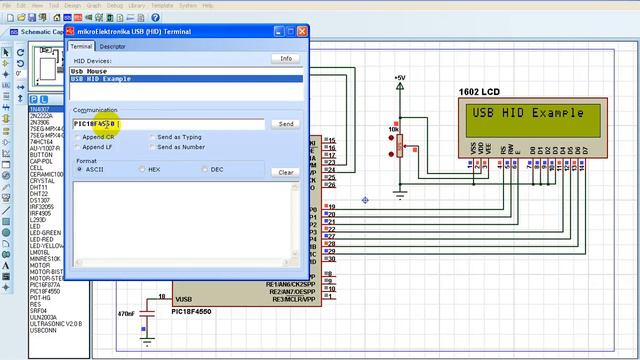Click the 10k potentiometer upper red actuator
This screenshot has width=640, height=360.
click(391, 138)
